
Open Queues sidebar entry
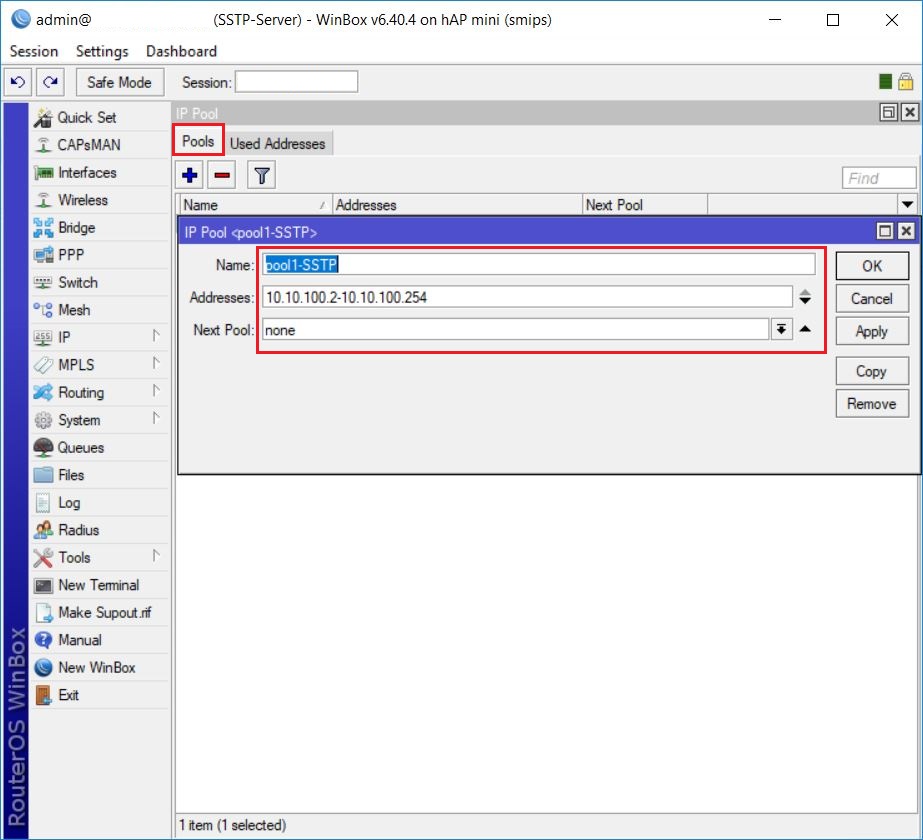pos(99,448)
